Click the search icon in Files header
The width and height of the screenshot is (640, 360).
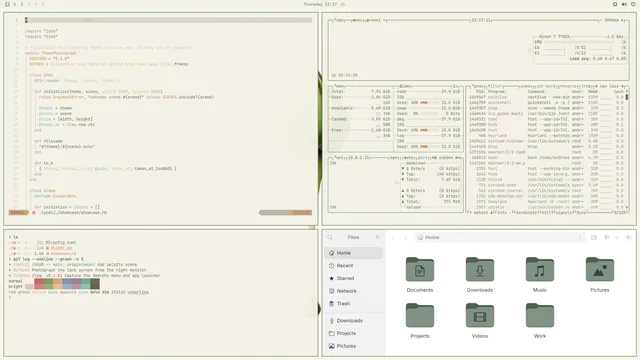coord(330,237)
